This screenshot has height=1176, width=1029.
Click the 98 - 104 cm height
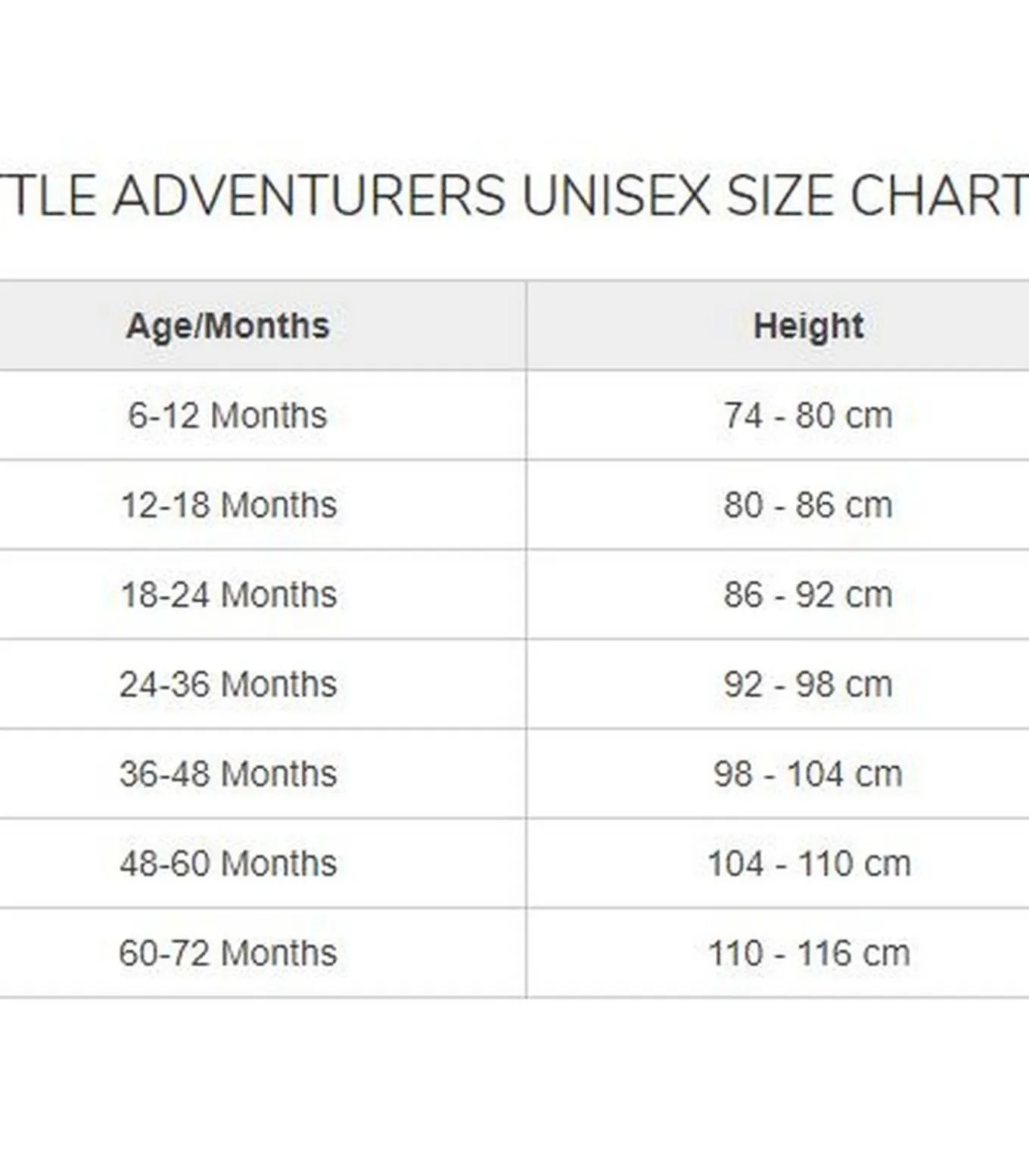pyautogui.click(x=808, y=774)
